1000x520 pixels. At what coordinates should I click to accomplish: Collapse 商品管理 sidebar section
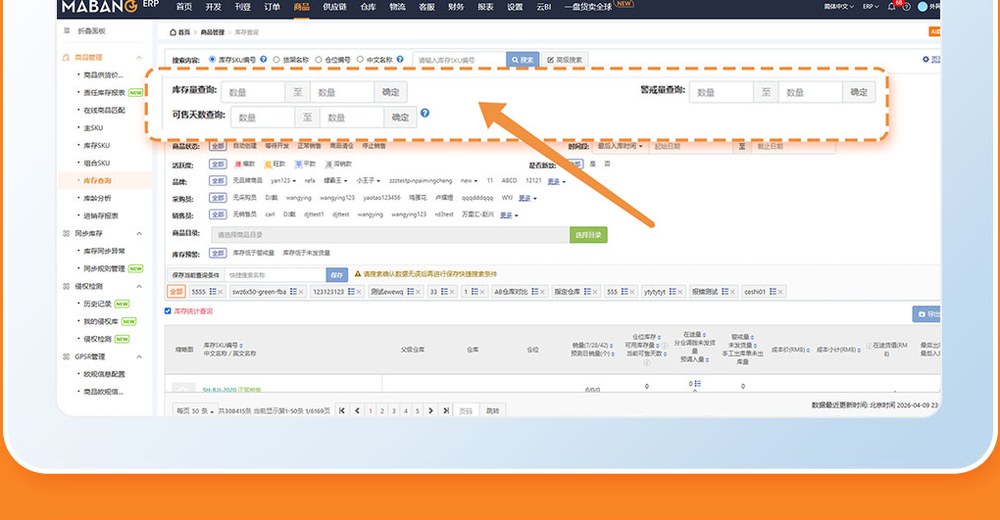[x=139, y=57]
